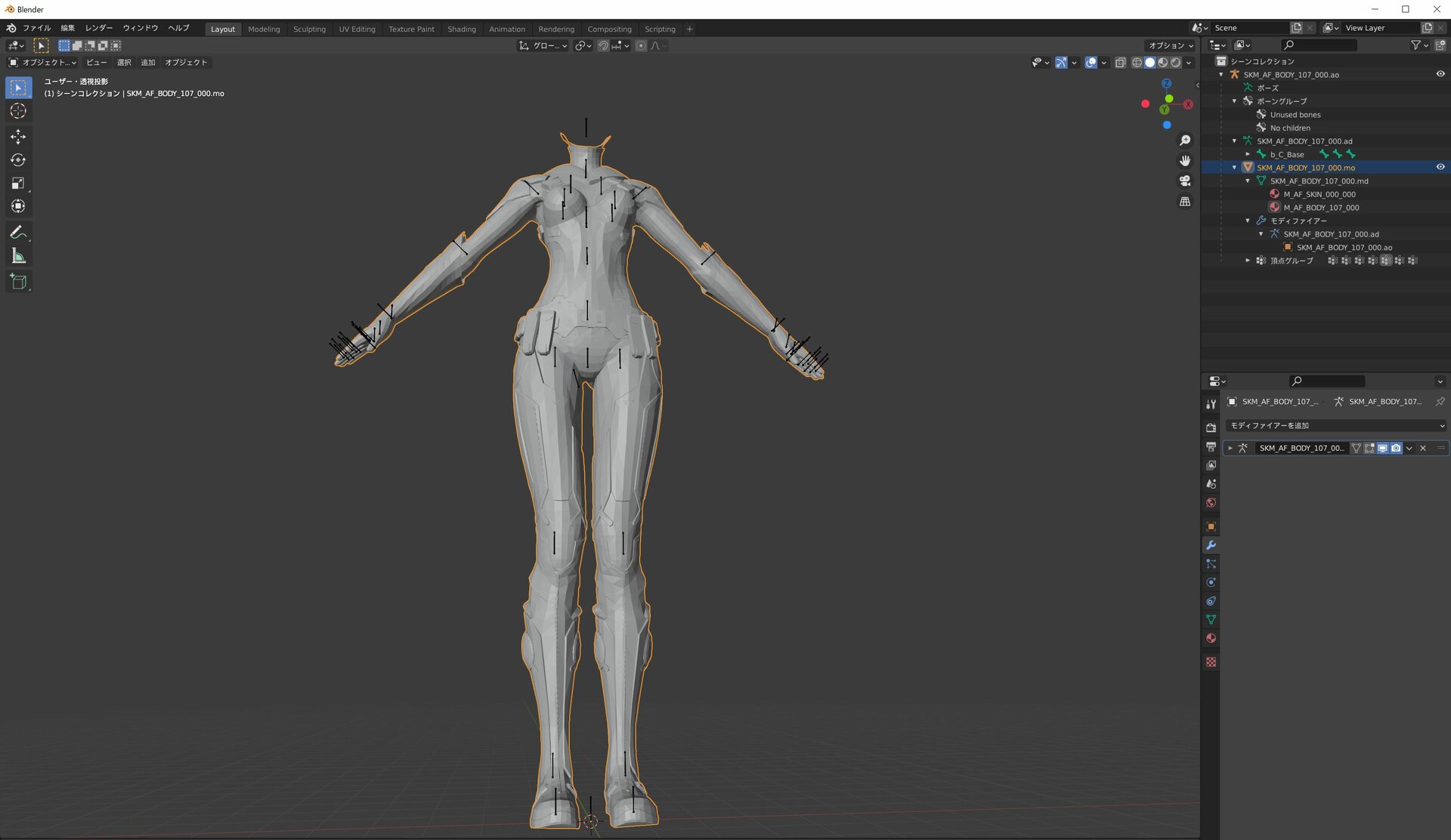The height and width of the screenshot is (840, 1451).
Task: Activate the Rotate tool
Action: pos(18,160)
